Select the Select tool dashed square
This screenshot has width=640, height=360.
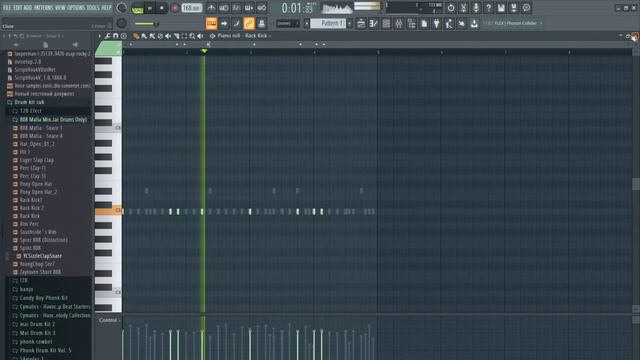pos(184,36)
